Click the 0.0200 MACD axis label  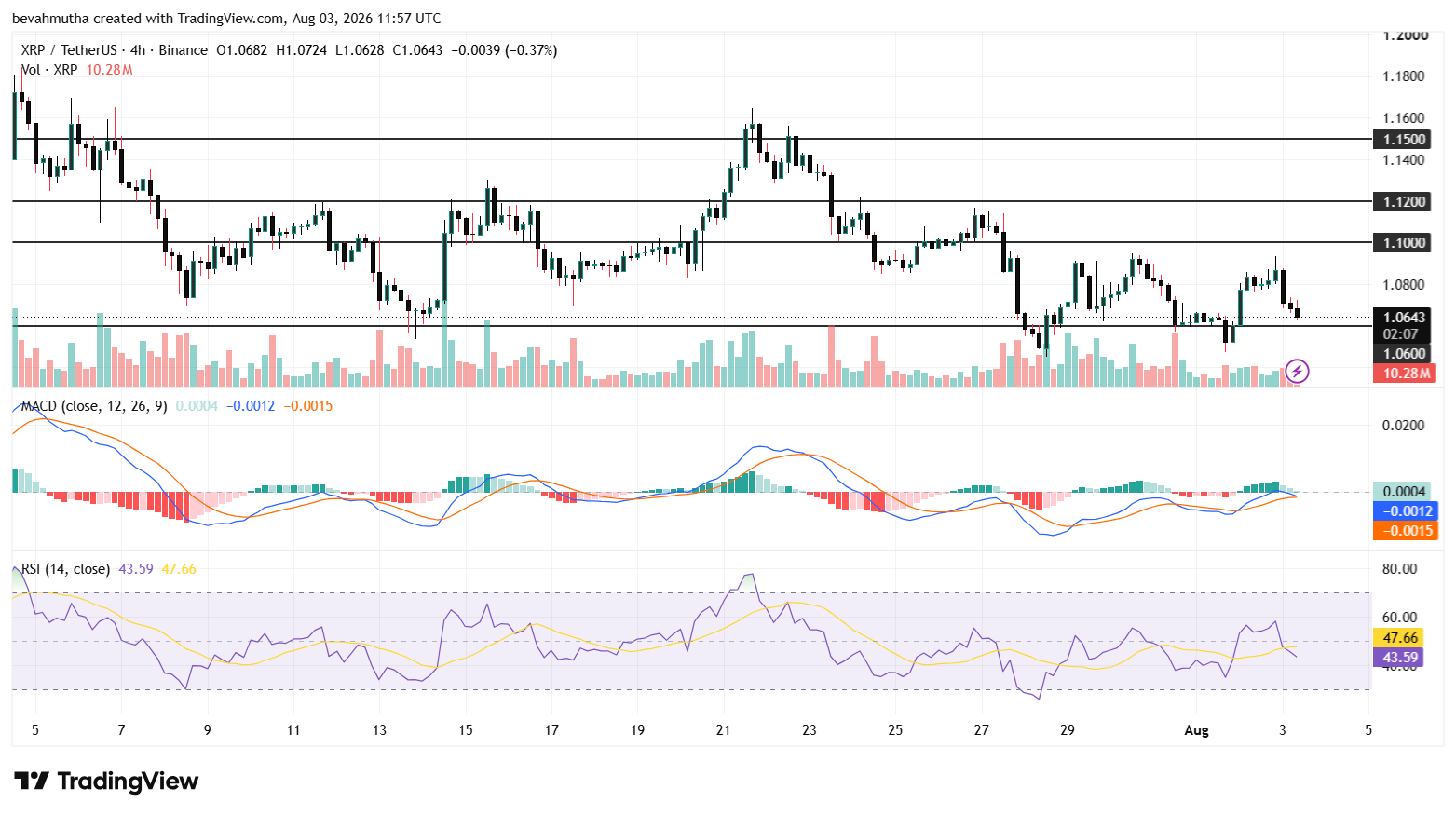coord(1404,426)
